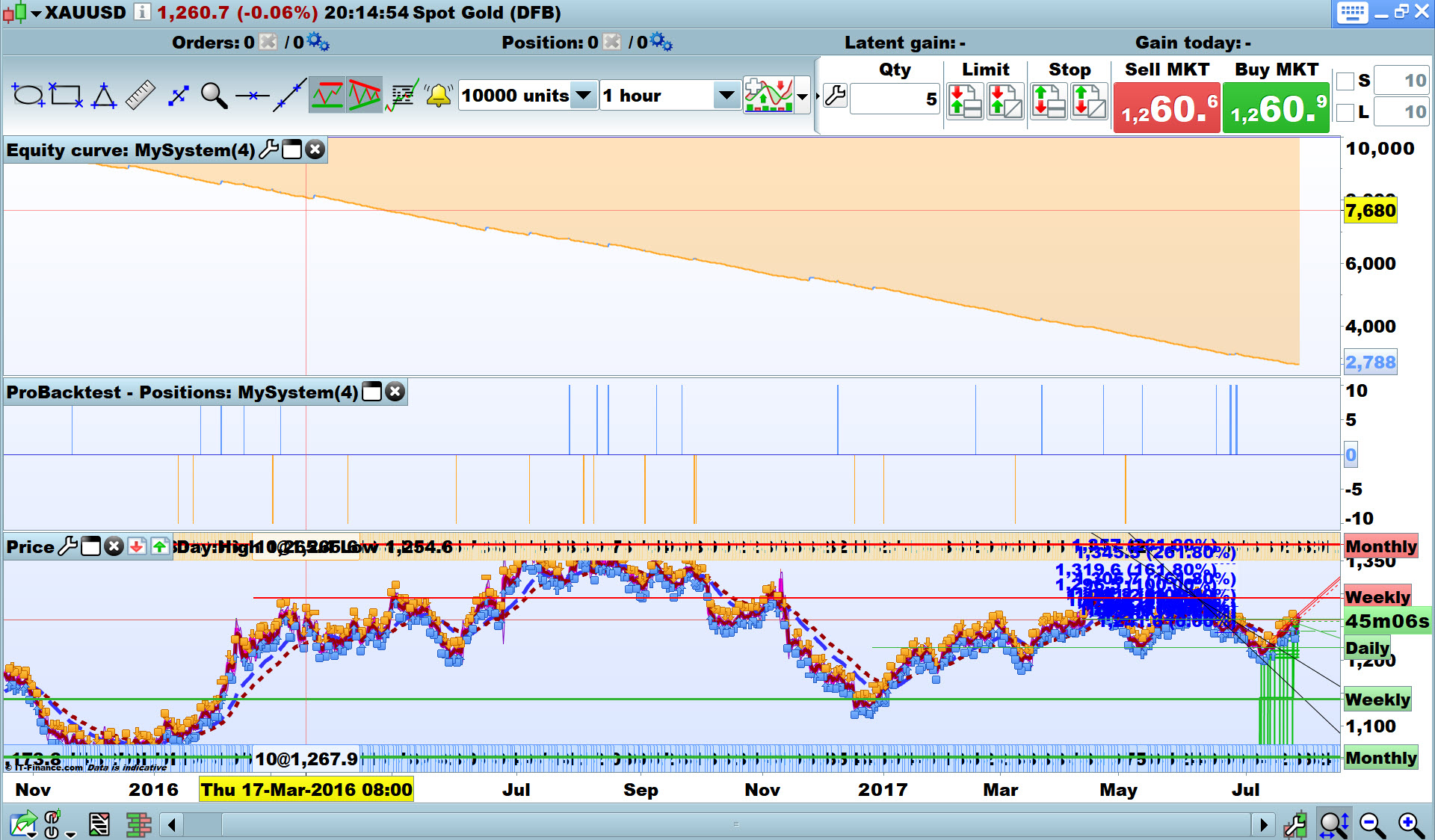Select the ellipse drawing tool
The height and width of the screenshot is (840, 1435).
[x=28, y=96]
